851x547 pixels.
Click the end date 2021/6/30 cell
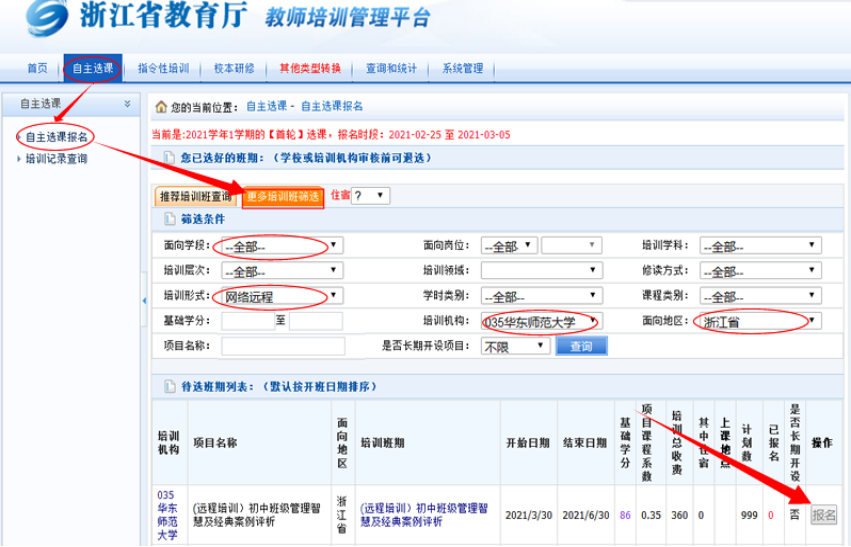(x=586, y=516)
